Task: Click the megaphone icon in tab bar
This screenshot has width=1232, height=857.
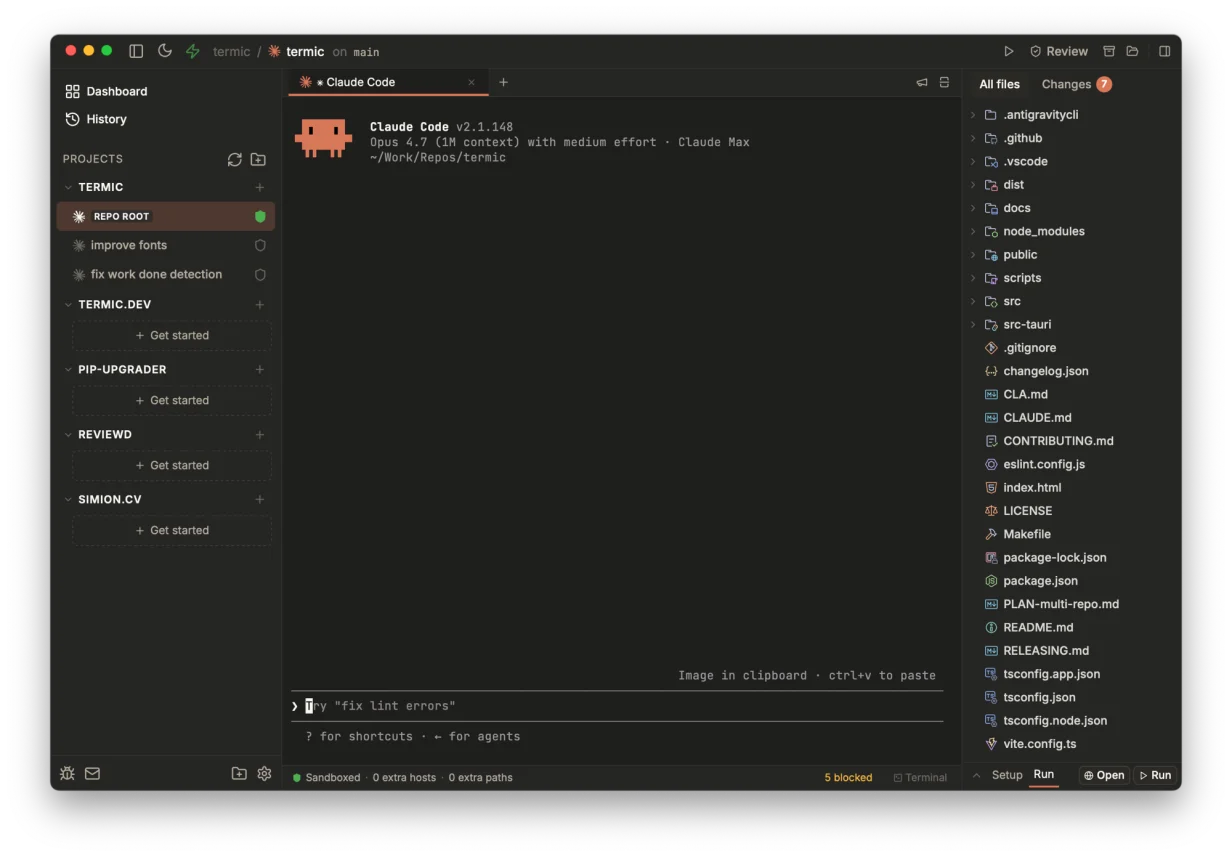Action: (922, 82)
